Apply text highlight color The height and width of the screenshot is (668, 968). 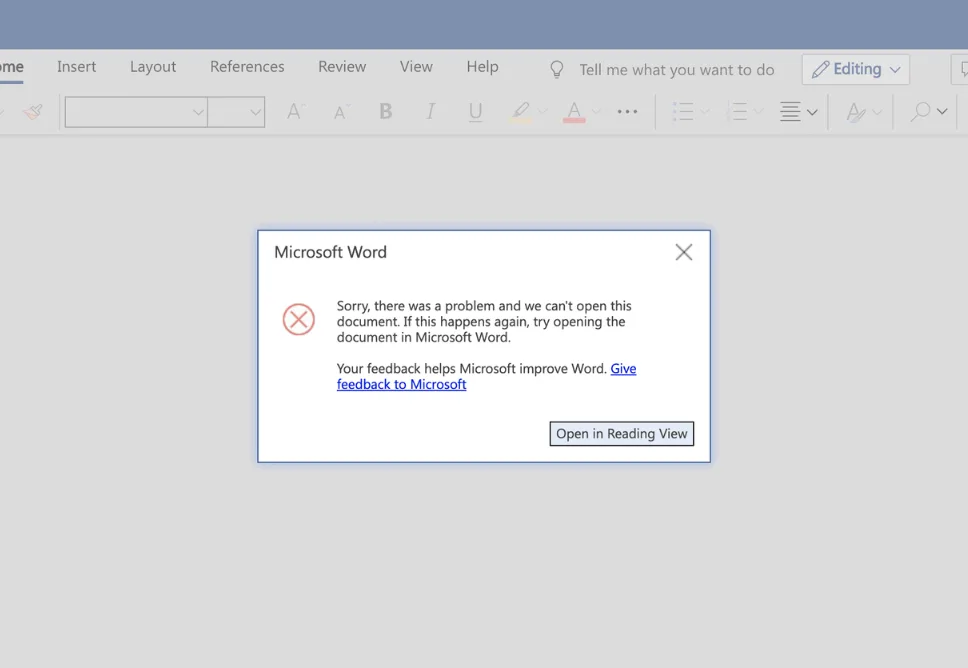pyautogui.click(x=520, y=112)
